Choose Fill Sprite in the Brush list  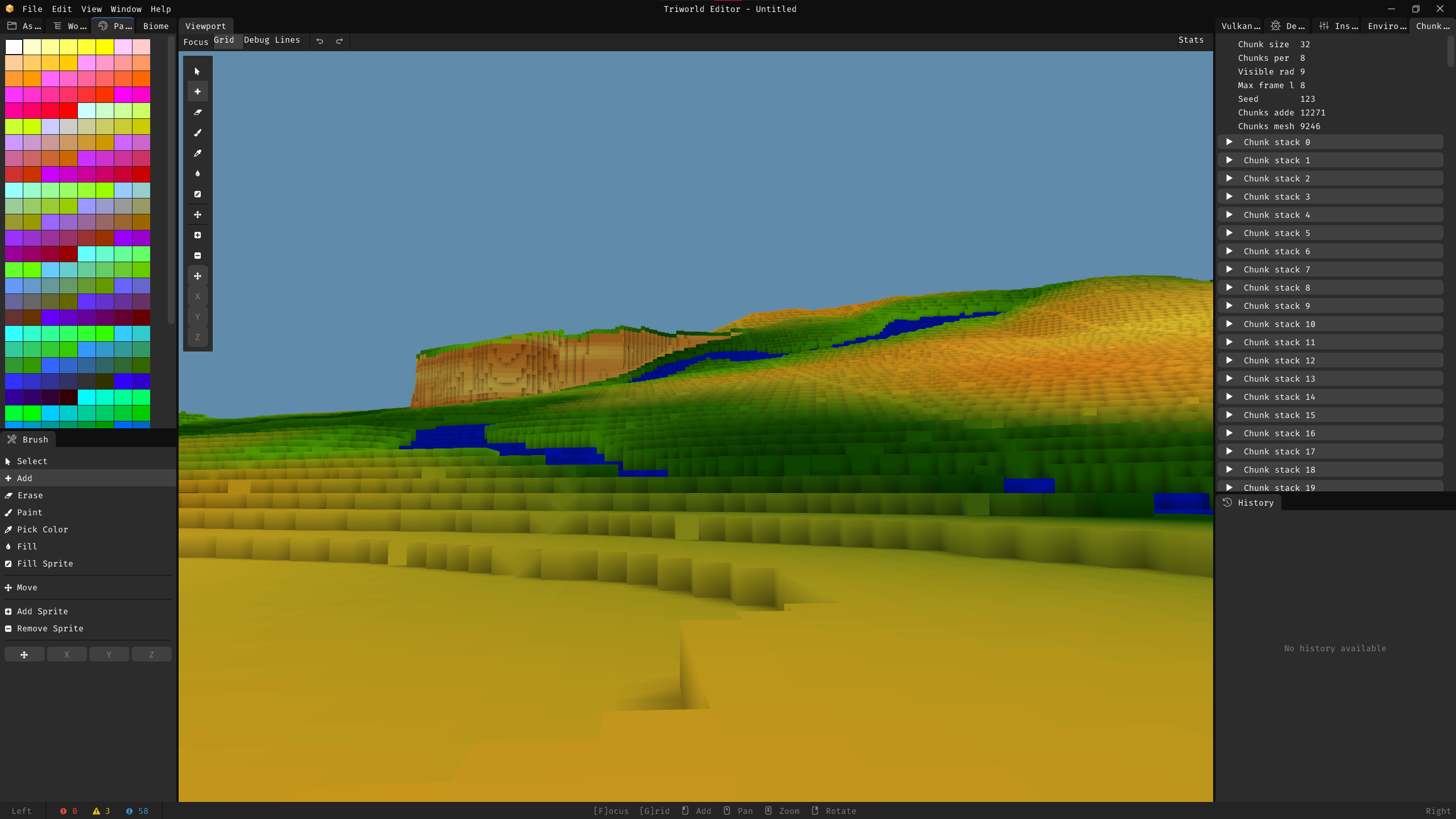[x=45, y=564]
